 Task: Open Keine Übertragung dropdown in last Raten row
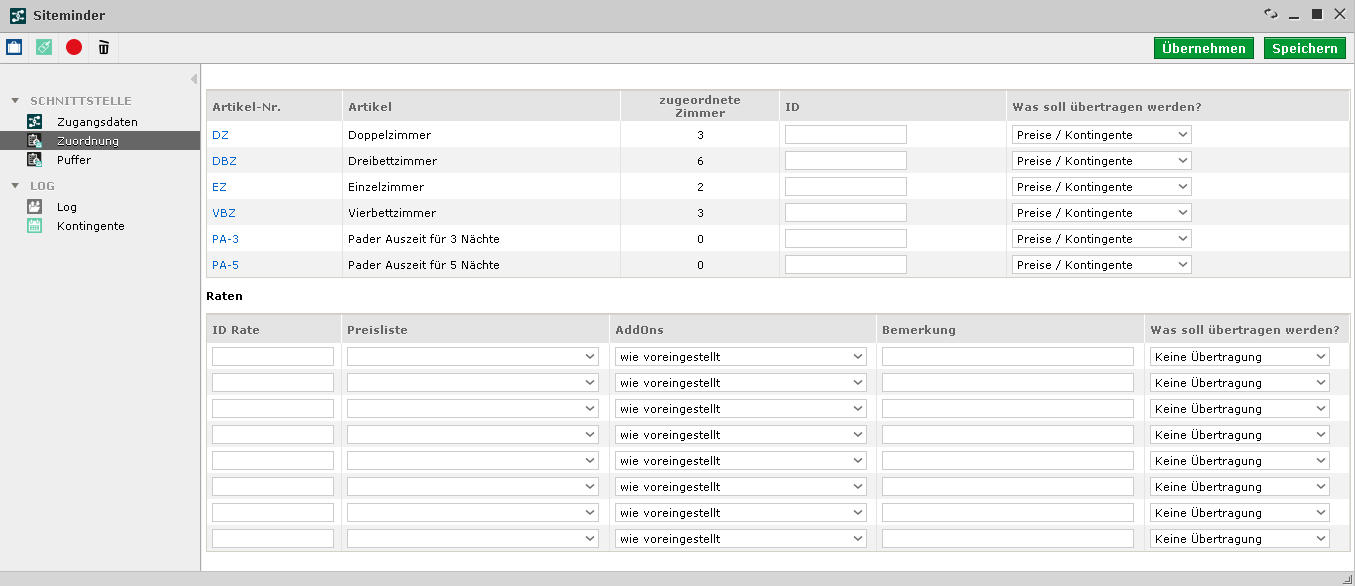(x=1240, y=539)
